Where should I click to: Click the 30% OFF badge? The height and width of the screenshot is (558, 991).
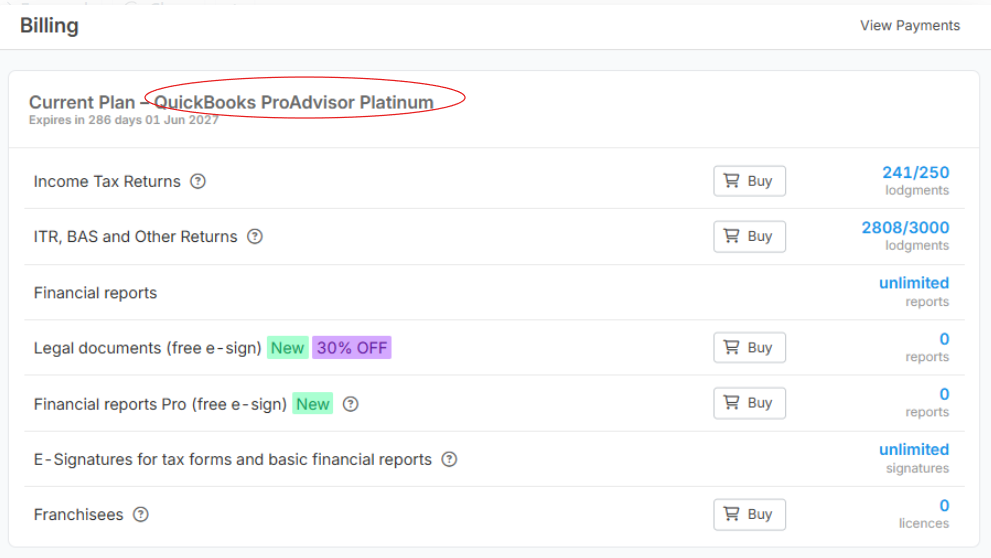click(x=351, y=348)
